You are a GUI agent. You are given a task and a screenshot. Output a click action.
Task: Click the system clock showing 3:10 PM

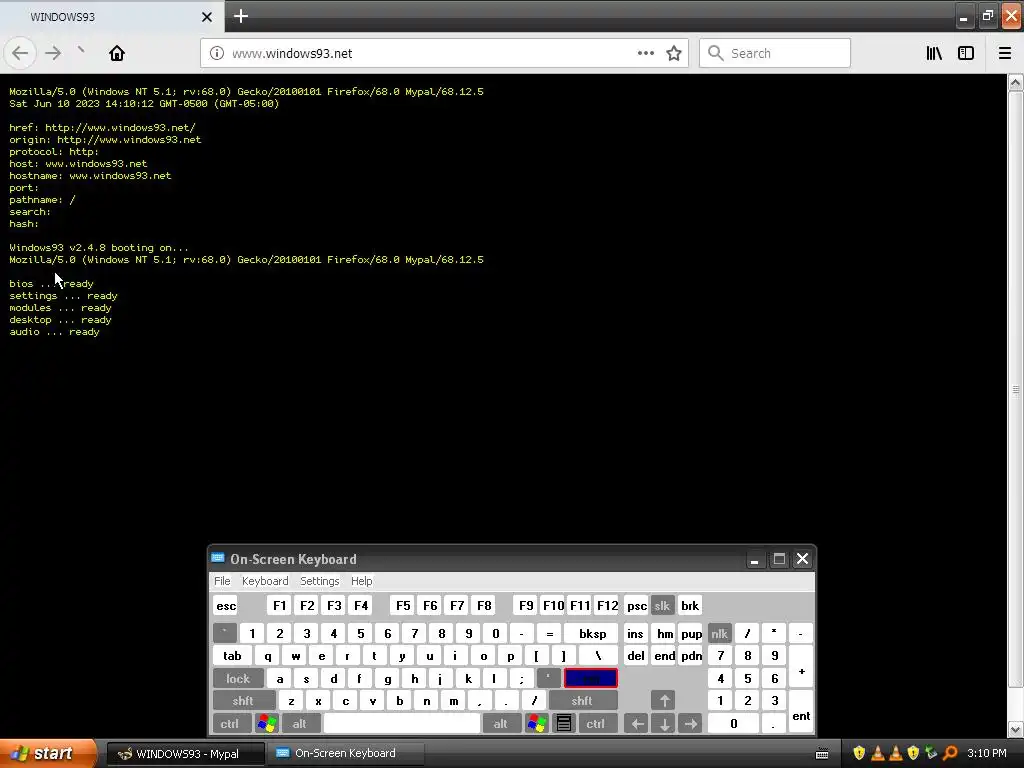[x=987, y=754]
